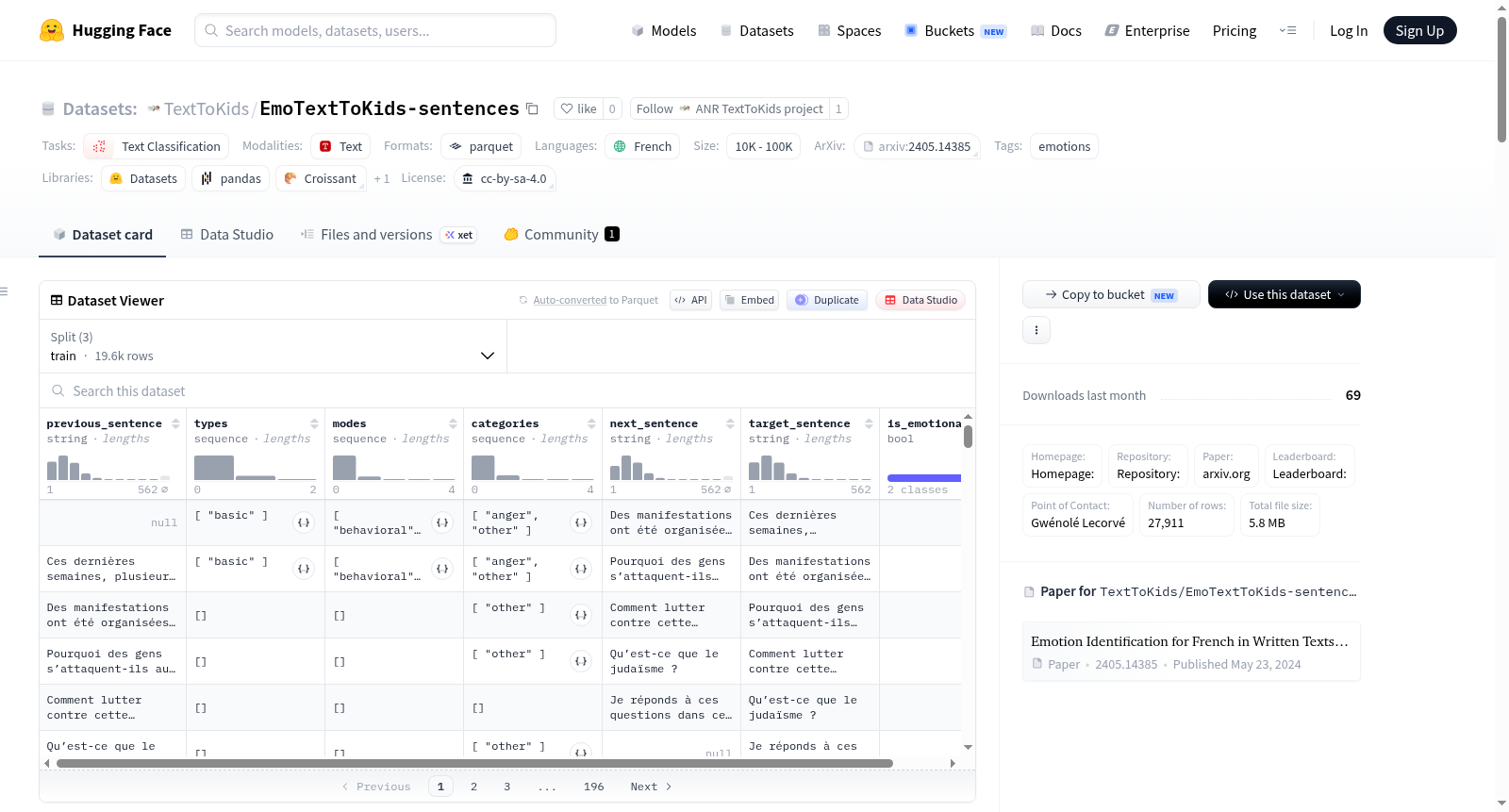Open three-dot more options button
The width and height of the screenshot is (1509, 812).
point(1036,330)
